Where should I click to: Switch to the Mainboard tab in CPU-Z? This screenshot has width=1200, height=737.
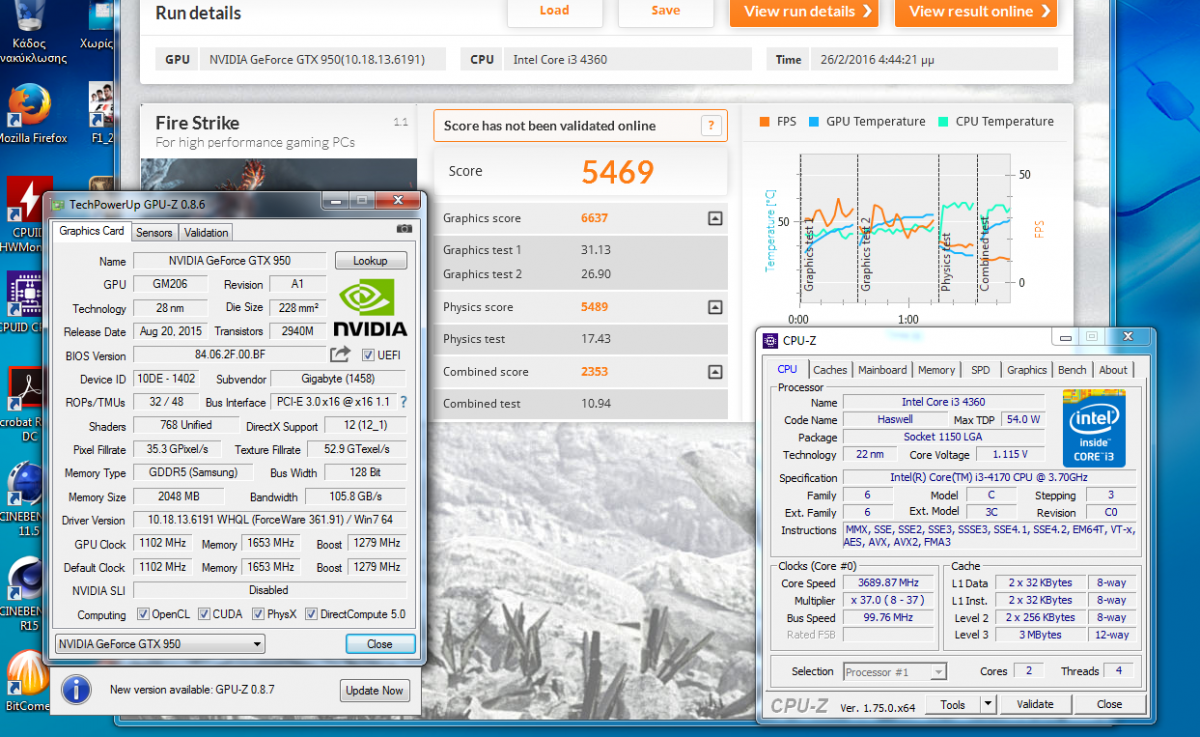(x=882, y=370)
